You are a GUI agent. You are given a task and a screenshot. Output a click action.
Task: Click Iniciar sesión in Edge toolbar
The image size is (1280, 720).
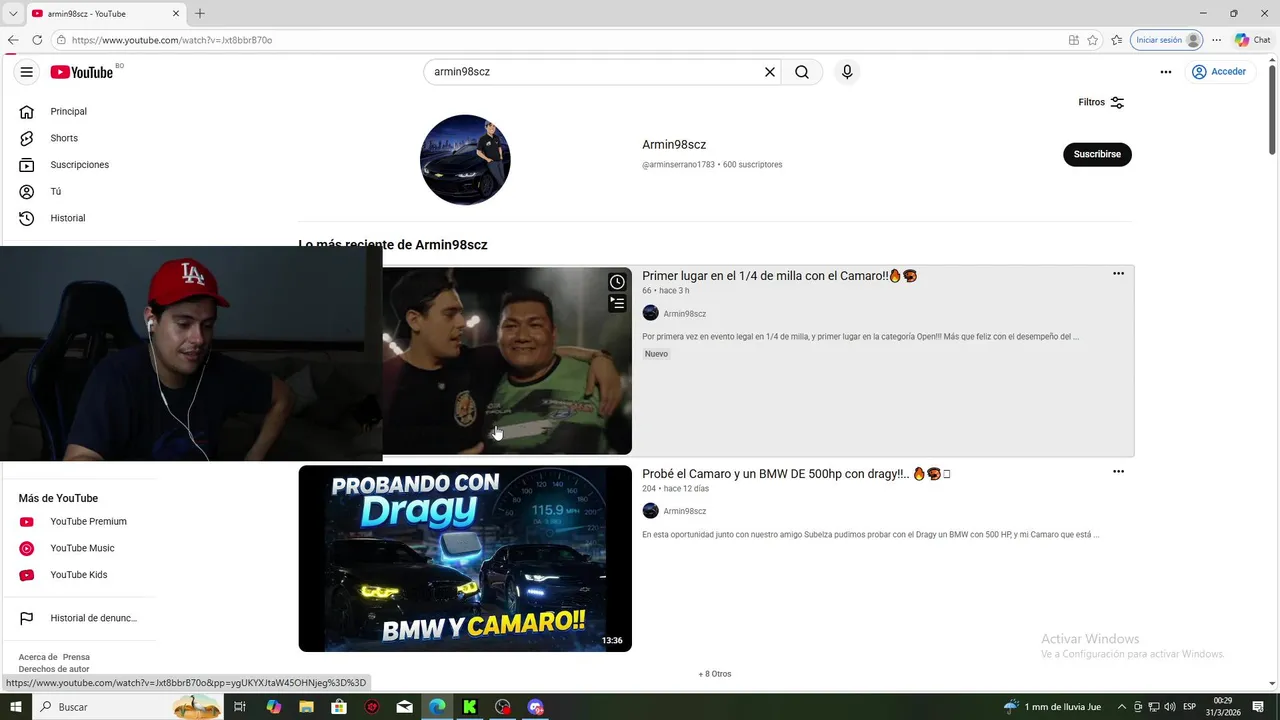coord(1166,40)
